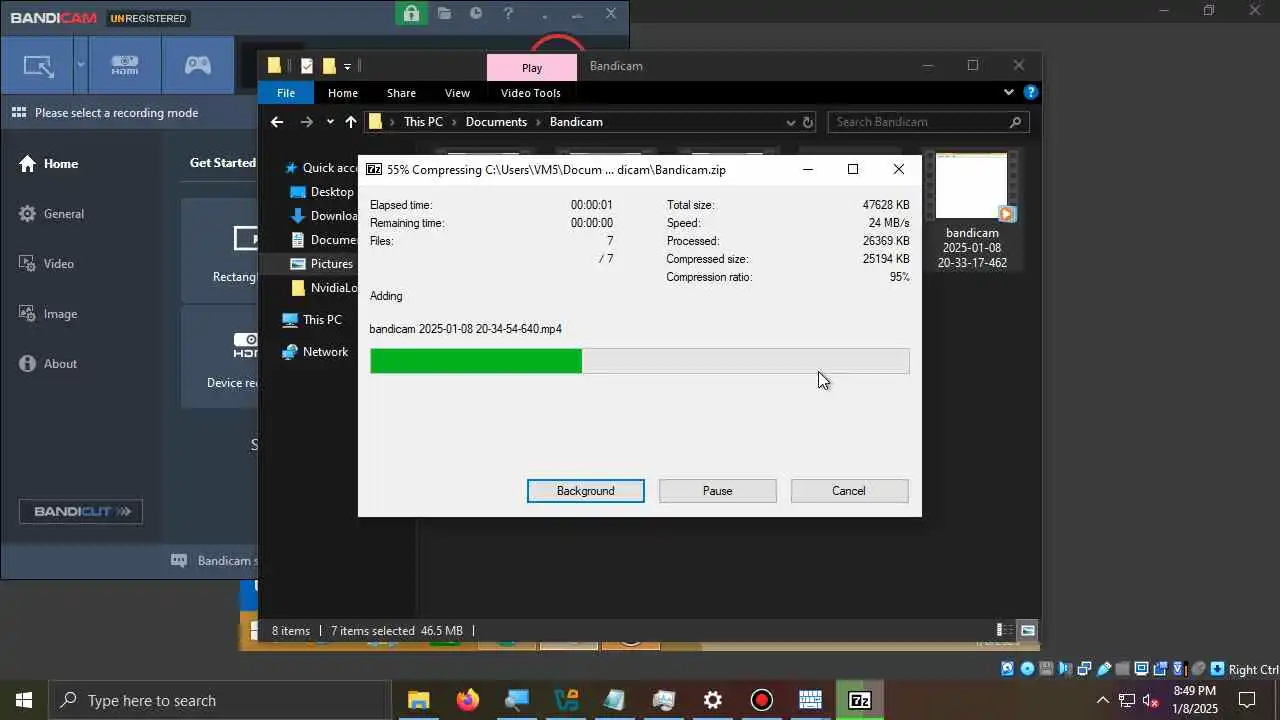Open recent locations dropdown in Explorer
This screenshot has width=1280, height=720.
coord(330,122)
